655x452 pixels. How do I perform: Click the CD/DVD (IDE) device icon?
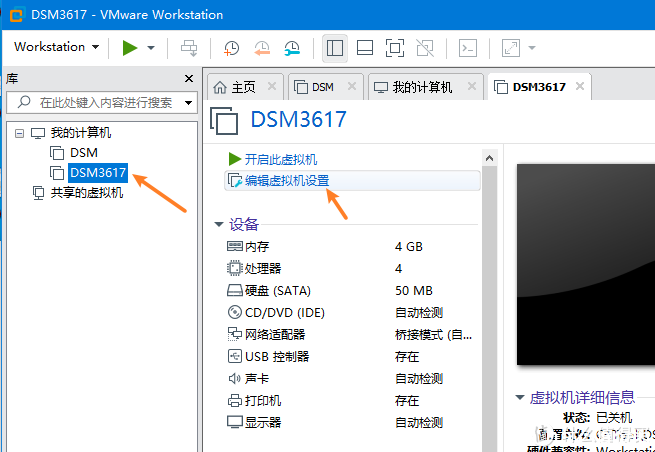[234, 312]
